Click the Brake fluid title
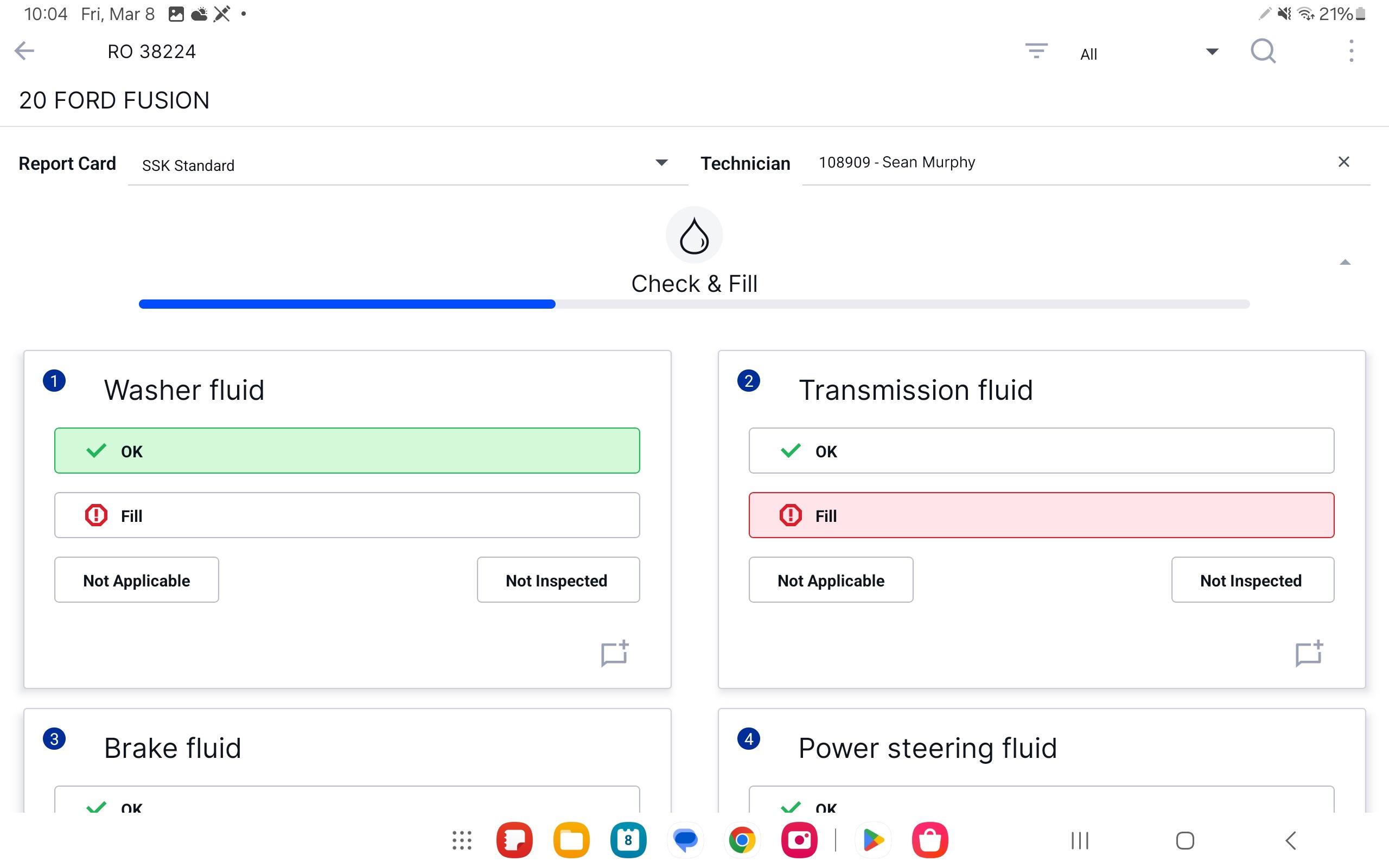The width and height of the screenshot is (1389, 868). click(x=172, y=748)
